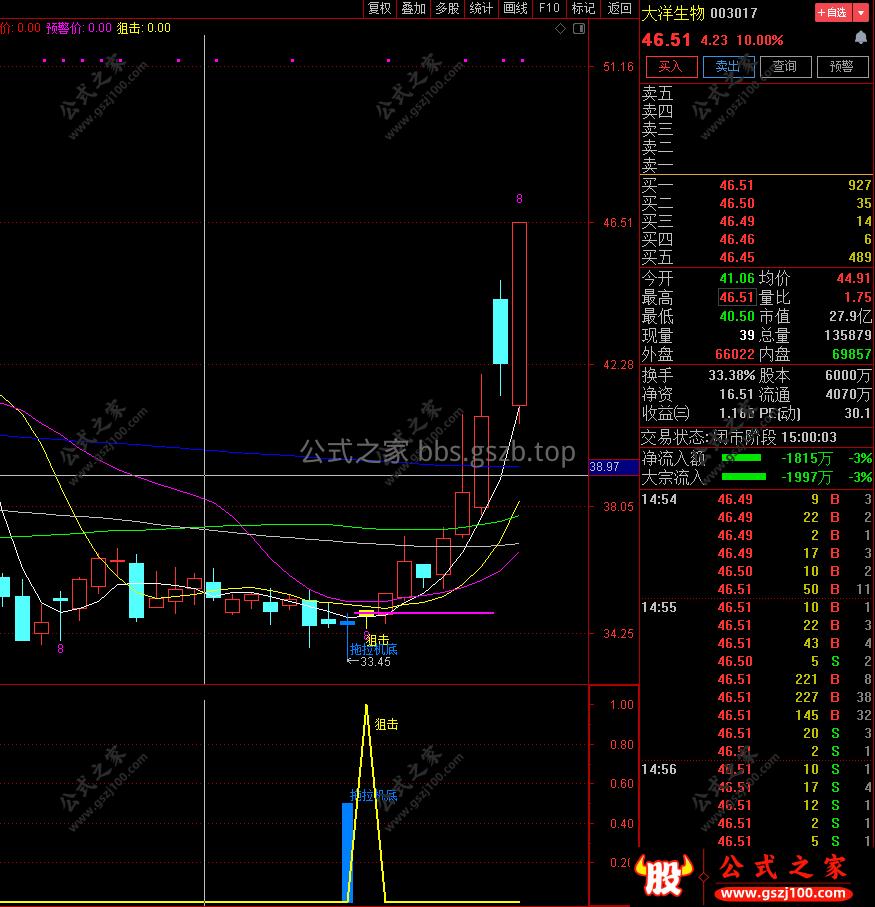Click the 买三 bid price 46.49
This screenshot has width=875, height=907.
coord(736,221)
